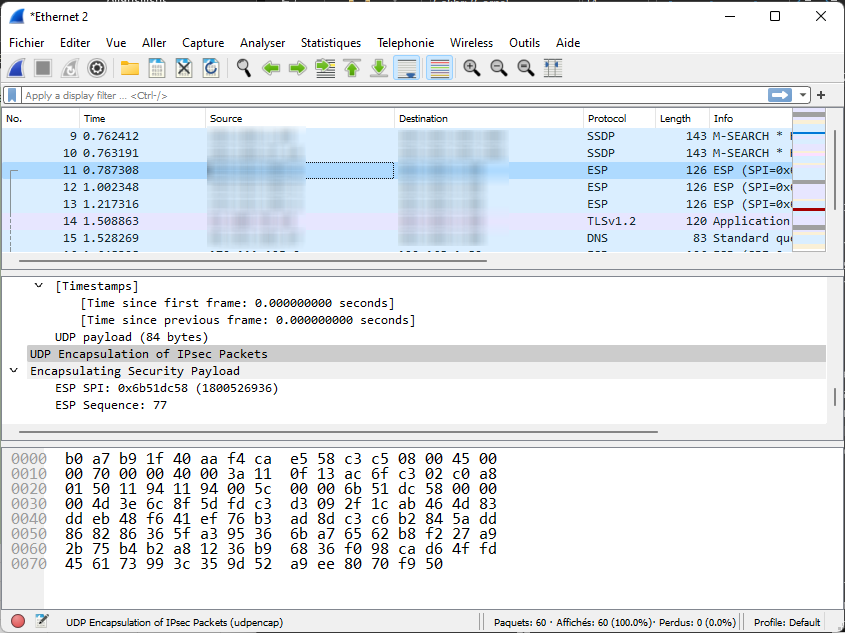This screenshot has height=633, width=845.
Task: Sort by Source column header
Action: (300, 119)
